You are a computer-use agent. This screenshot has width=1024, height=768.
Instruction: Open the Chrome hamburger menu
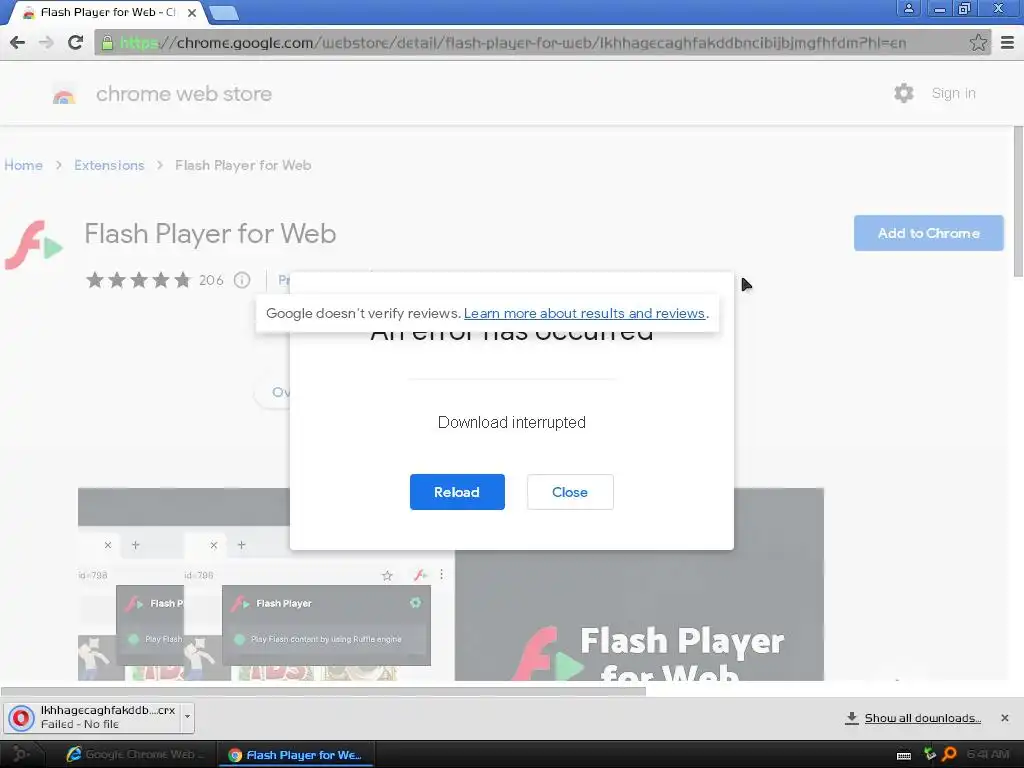tap(1007, 42)
